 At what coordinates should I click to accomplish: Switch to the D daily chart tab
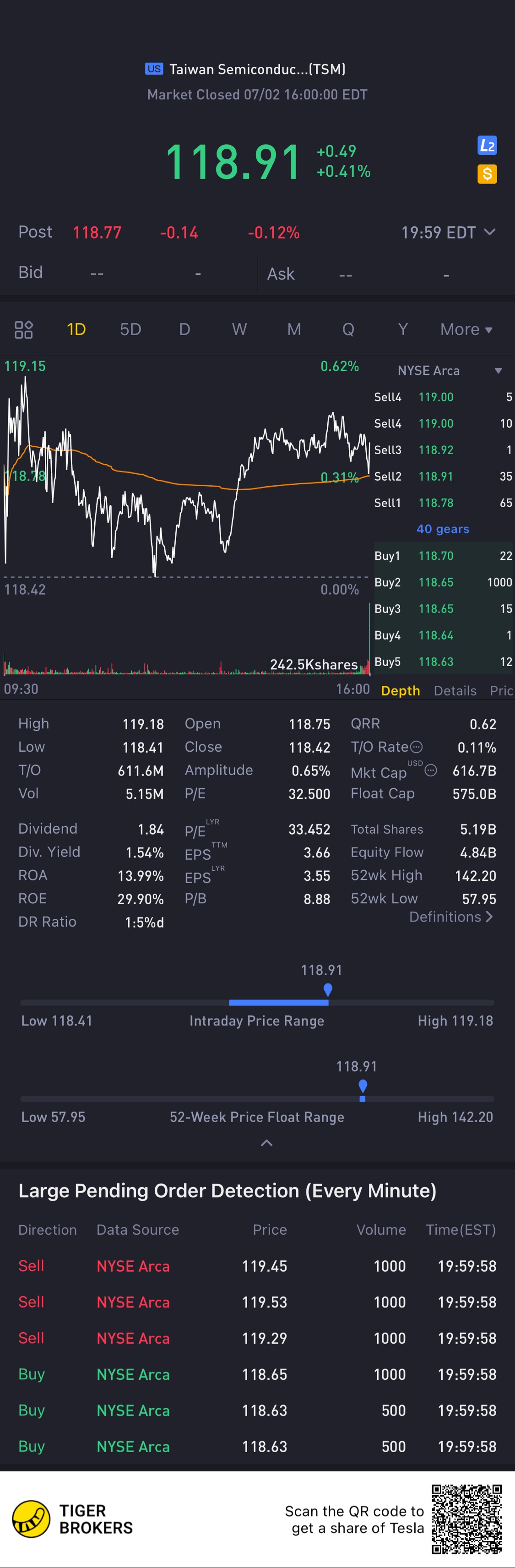[184, 329]
